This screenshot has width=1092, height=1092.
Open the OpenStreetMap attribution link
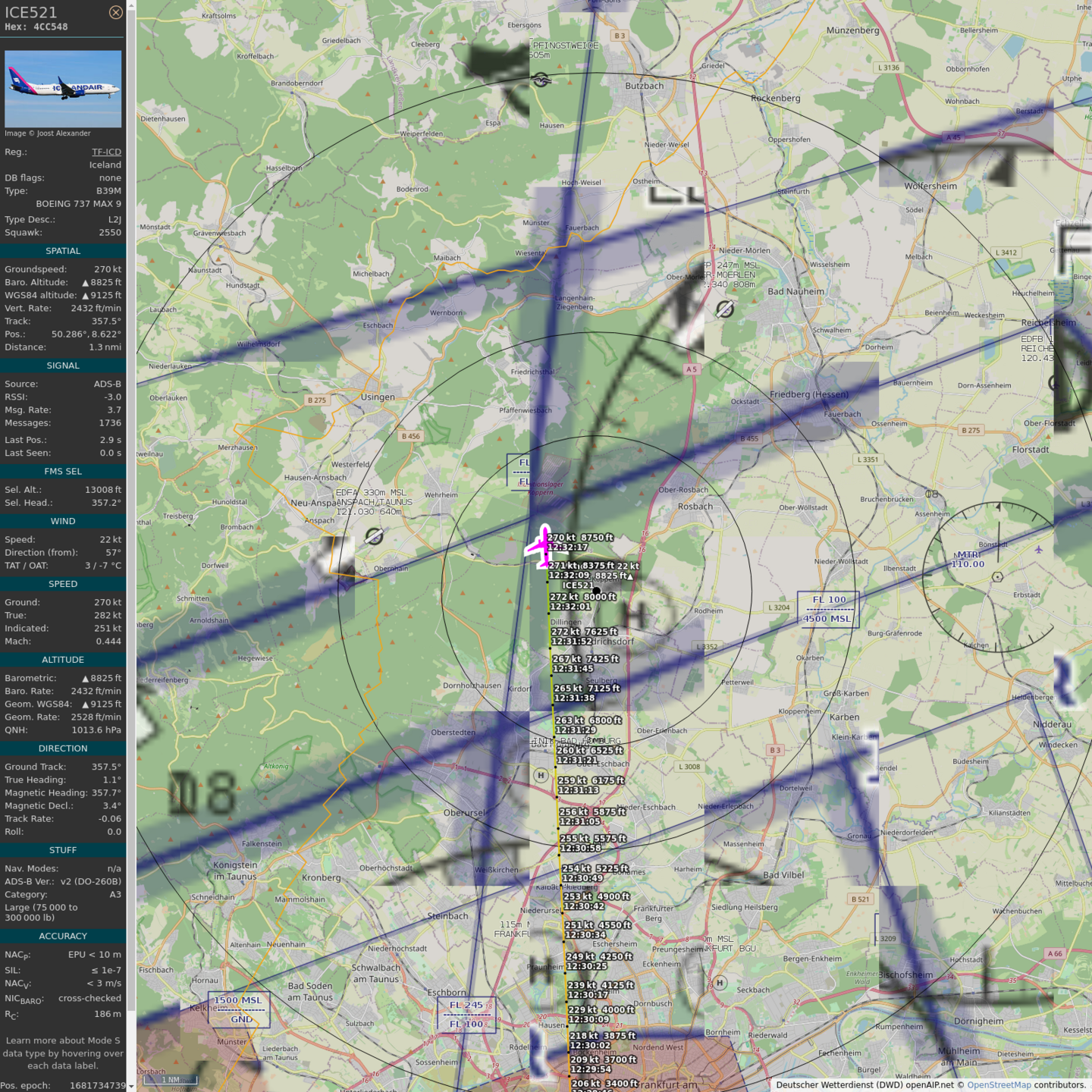pyautogui.click(x=998, y=1084)
